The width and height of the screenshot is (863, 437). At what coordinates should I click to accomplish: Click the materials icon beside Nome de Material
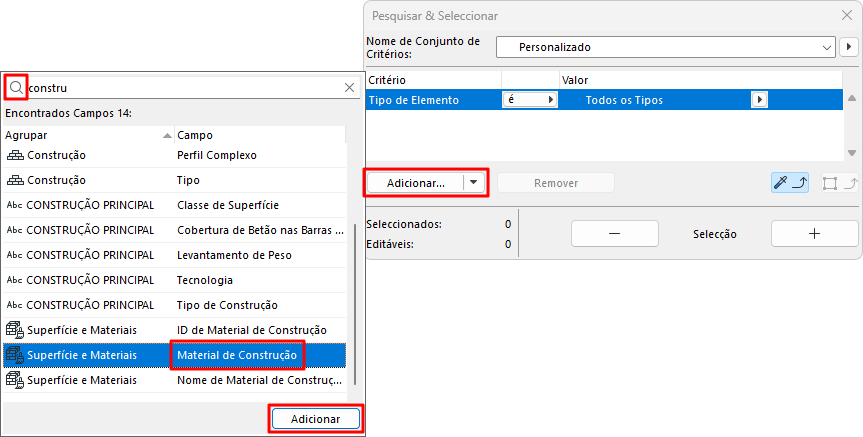tap(15, 380)
